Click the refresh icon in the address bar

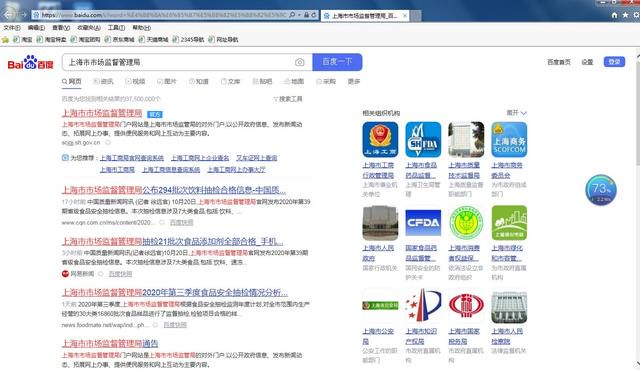tap(314, 15)
